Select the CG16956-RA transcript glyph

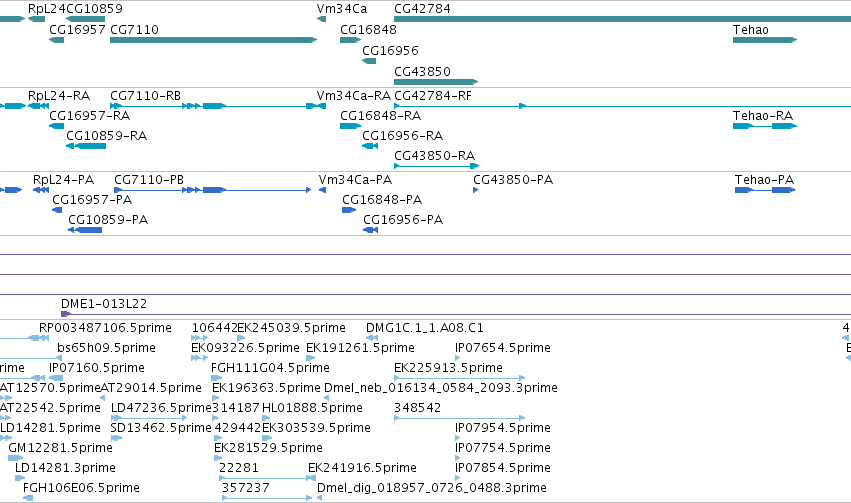[370, 146]
